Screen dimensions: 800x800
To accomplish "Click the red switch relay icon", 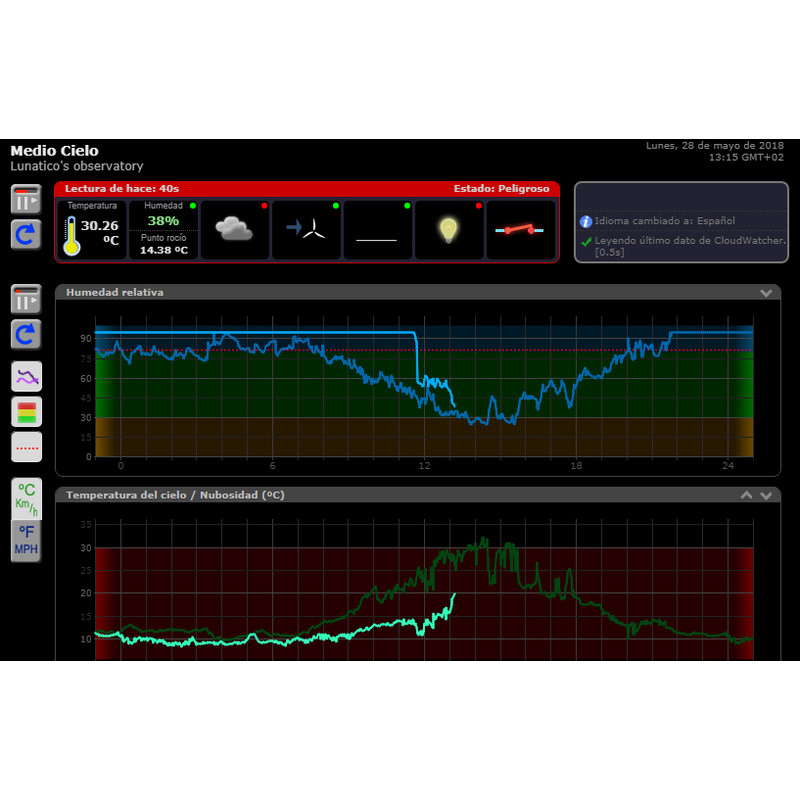I will pos(520,229).
